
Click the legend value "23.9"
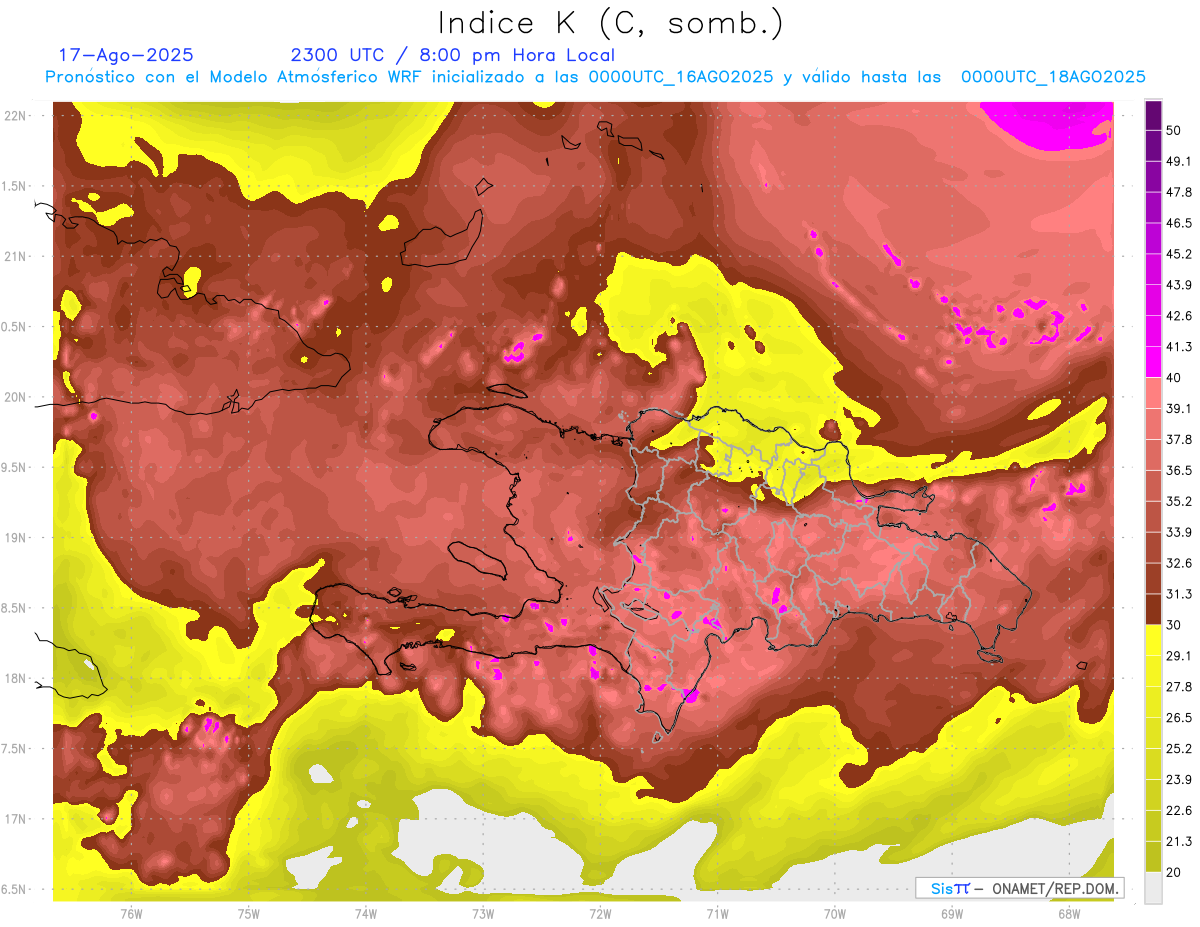coord(1179,780)
